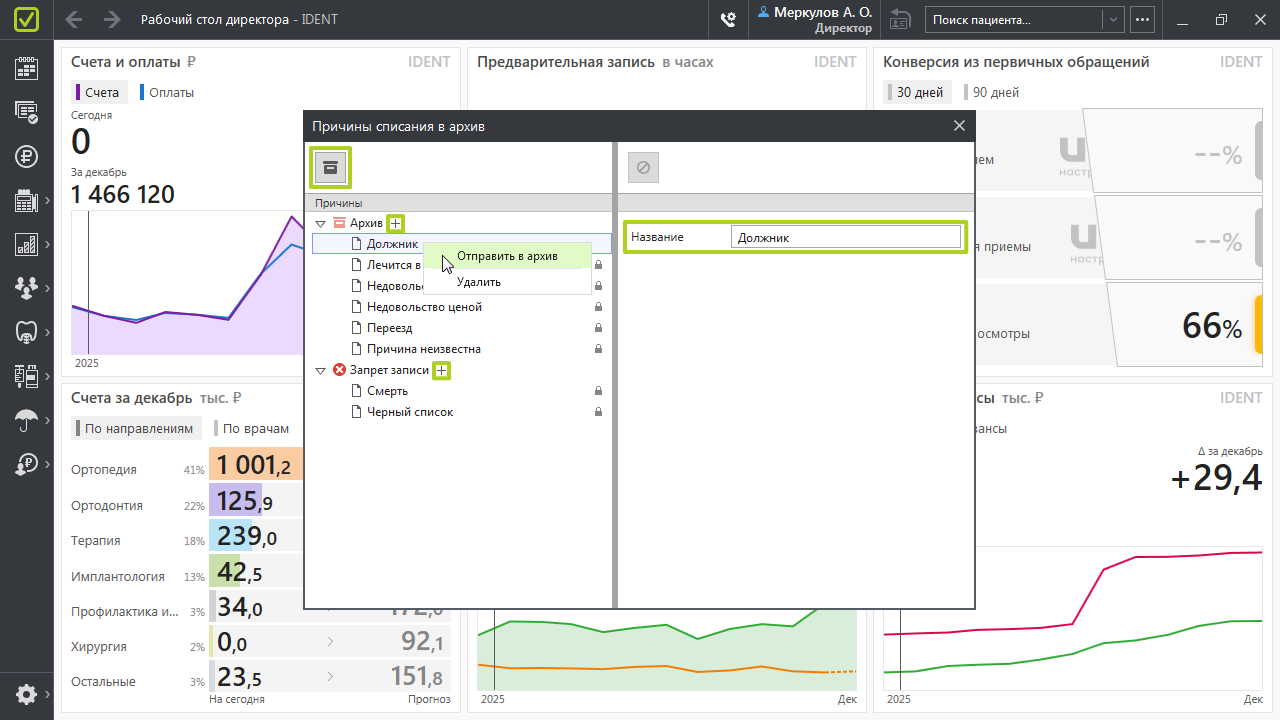Click the plus icon next to Запрет записи

tap(442, 370)
